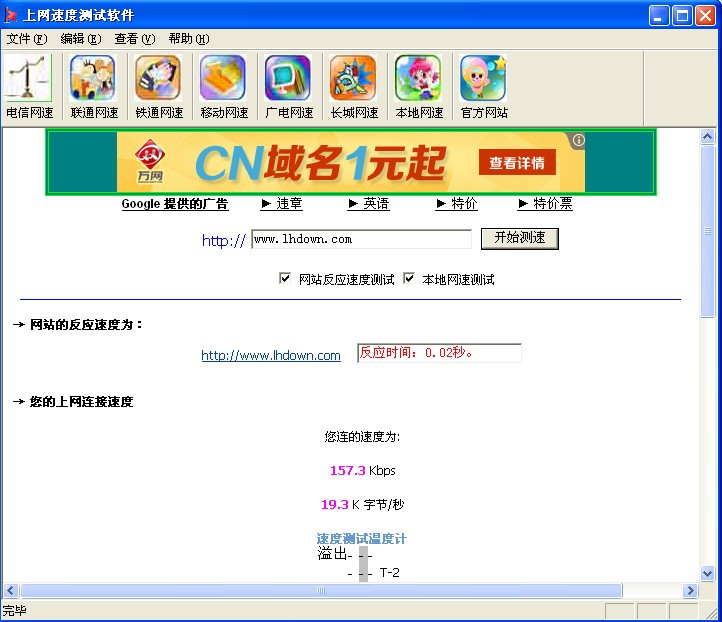Click the 开始测速 button
Viewport: 722px width, 622px height.
pyautogui.click(x=519, y=238)
